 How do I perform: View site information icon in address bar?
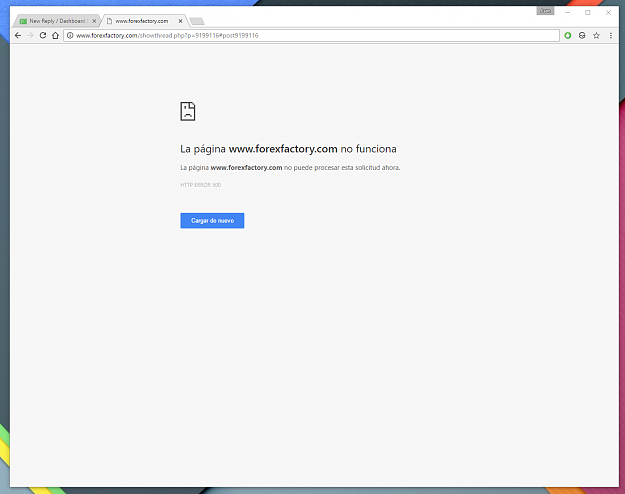70,35
